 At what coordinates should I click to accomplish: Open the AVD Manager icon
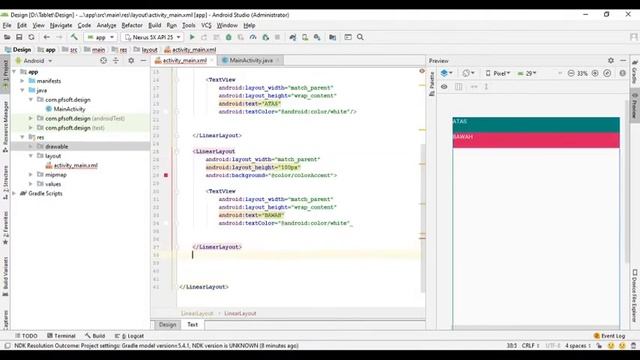click(305, 37)
